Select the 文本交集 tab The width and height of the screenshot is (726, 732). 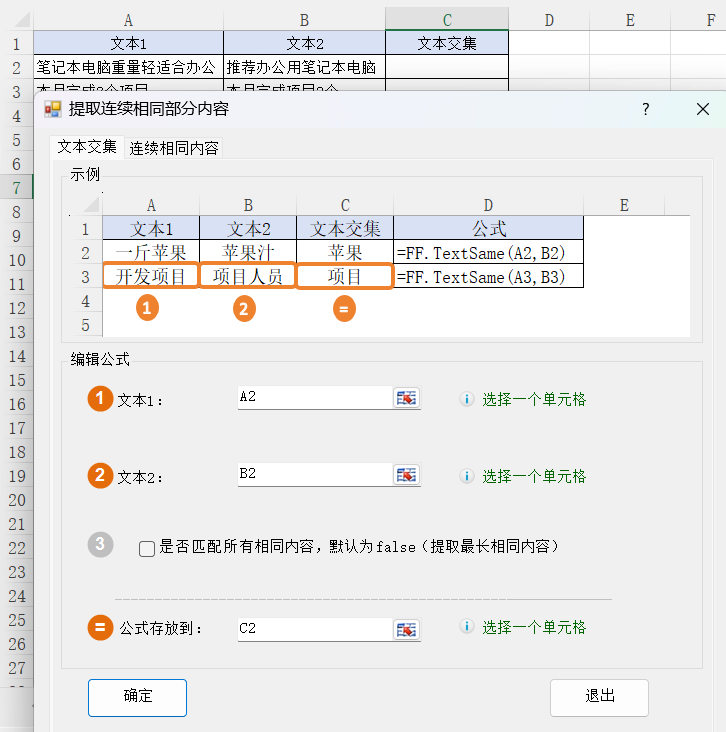click(87, 147)
